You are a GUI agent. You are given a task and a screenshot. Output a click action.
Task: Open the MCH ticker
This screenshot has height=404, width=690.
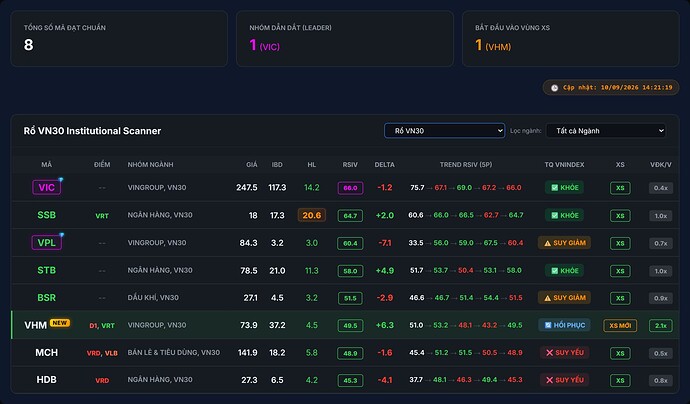point(47,353)
